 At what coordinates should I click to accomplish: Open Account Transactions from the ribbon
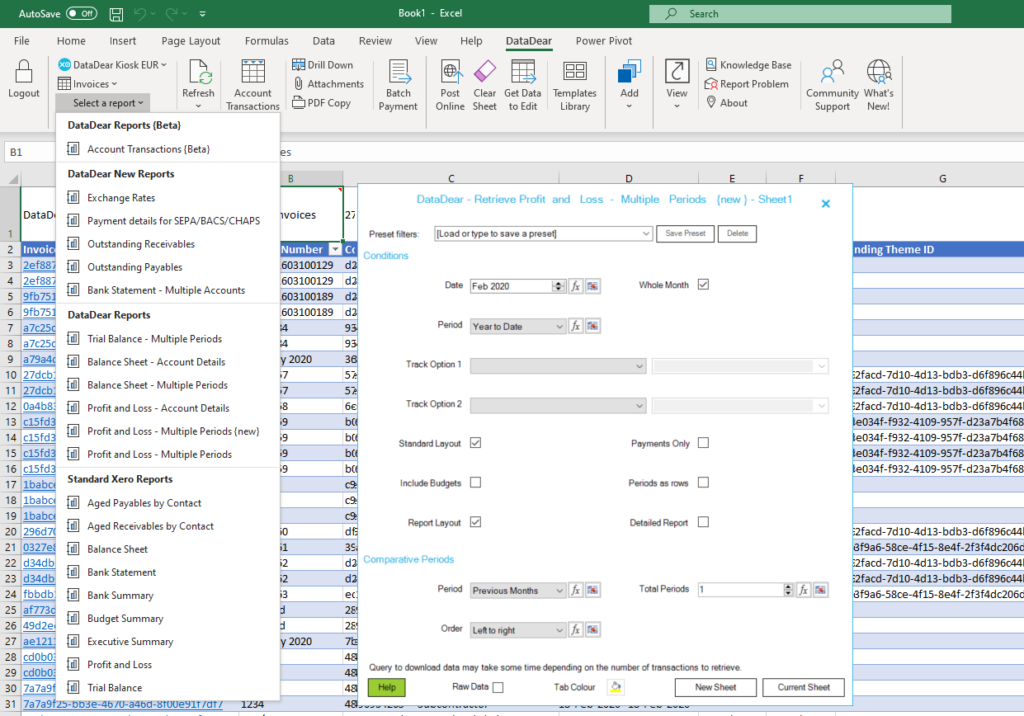(x=253, y=86)
